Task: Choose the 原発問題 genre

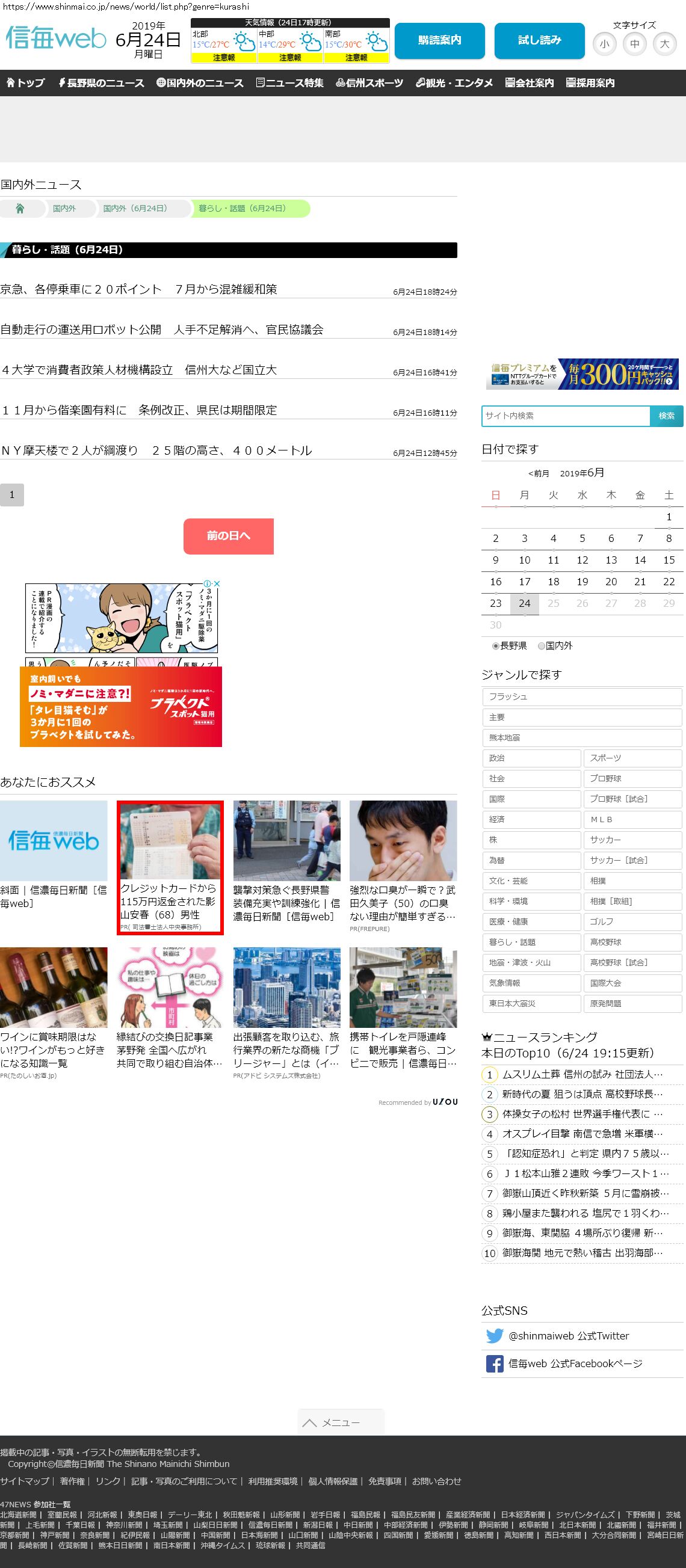Action: click(632, 1004)
